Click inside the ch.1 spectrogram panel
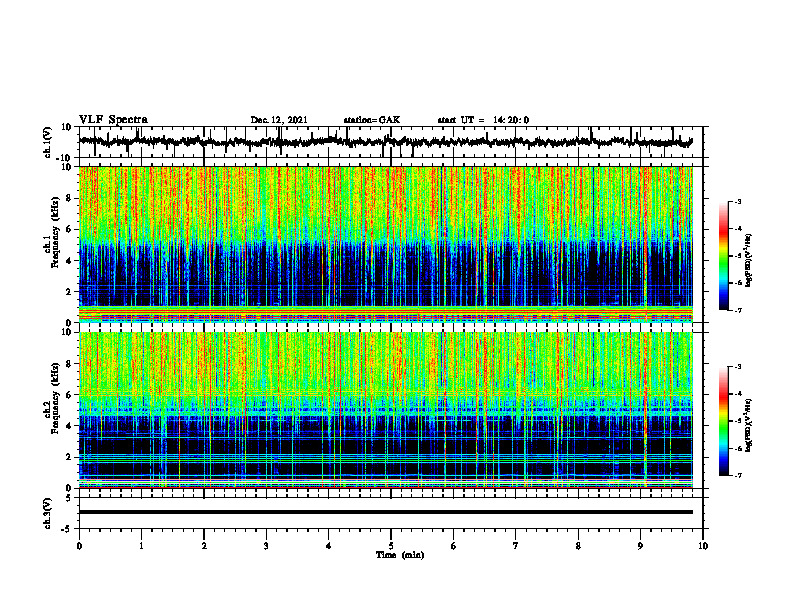792x612 pixels. 385,244
